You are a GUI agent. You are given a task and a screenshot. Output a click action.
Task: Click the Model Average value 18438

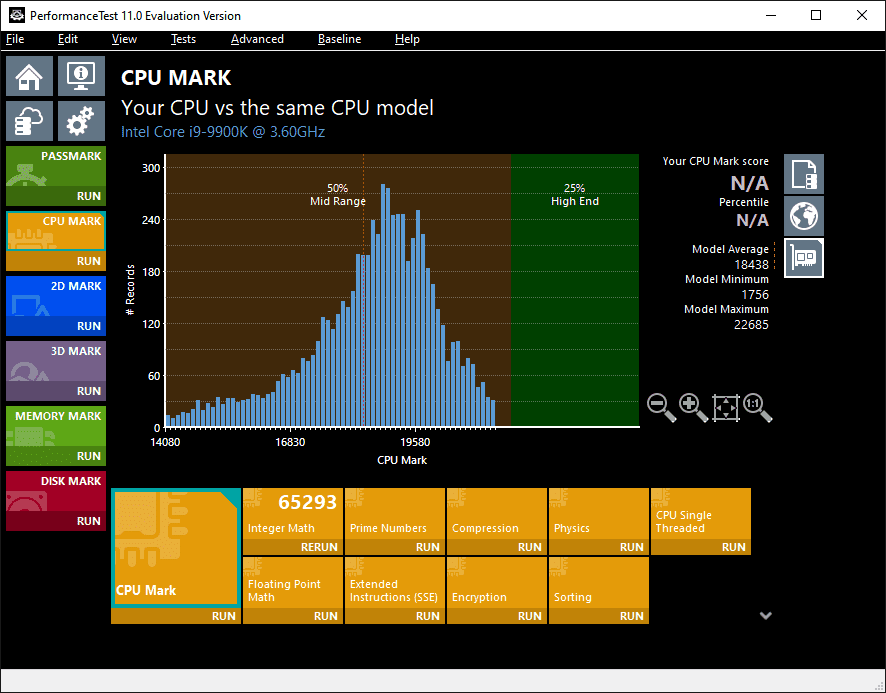pyautogui.click(x=751, y=265)
